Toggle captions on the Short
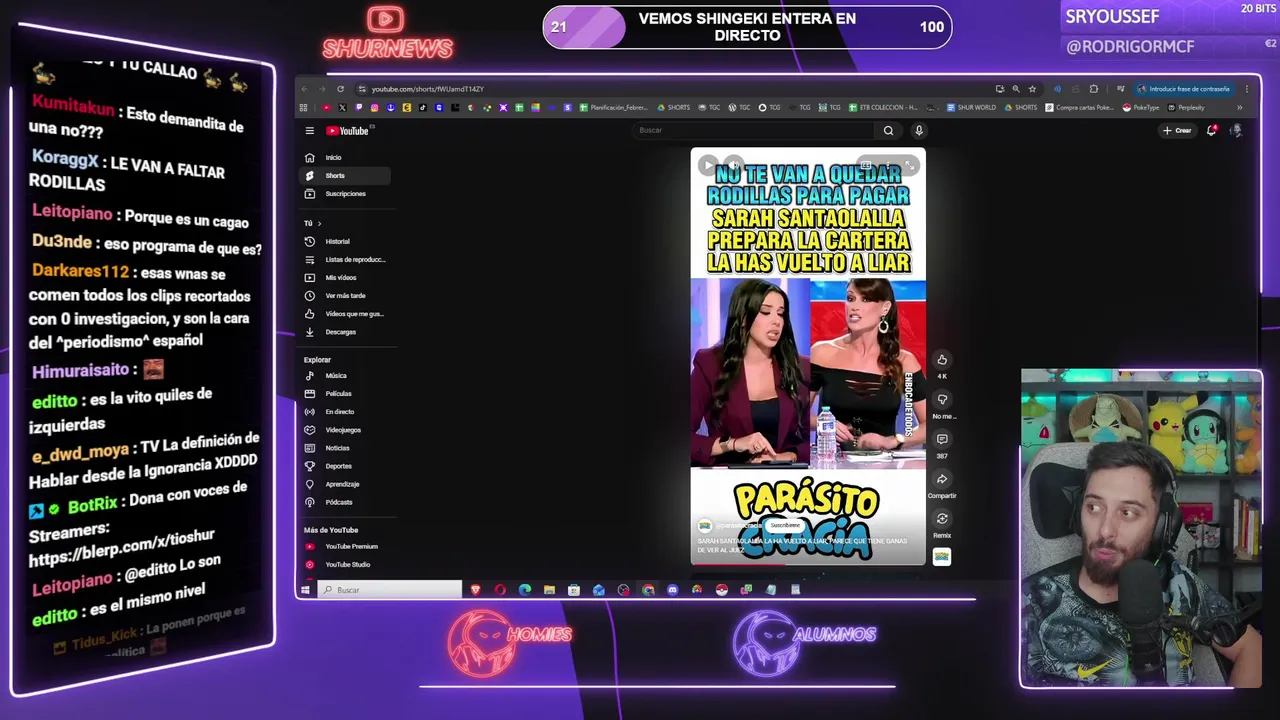 pos(866,165)
